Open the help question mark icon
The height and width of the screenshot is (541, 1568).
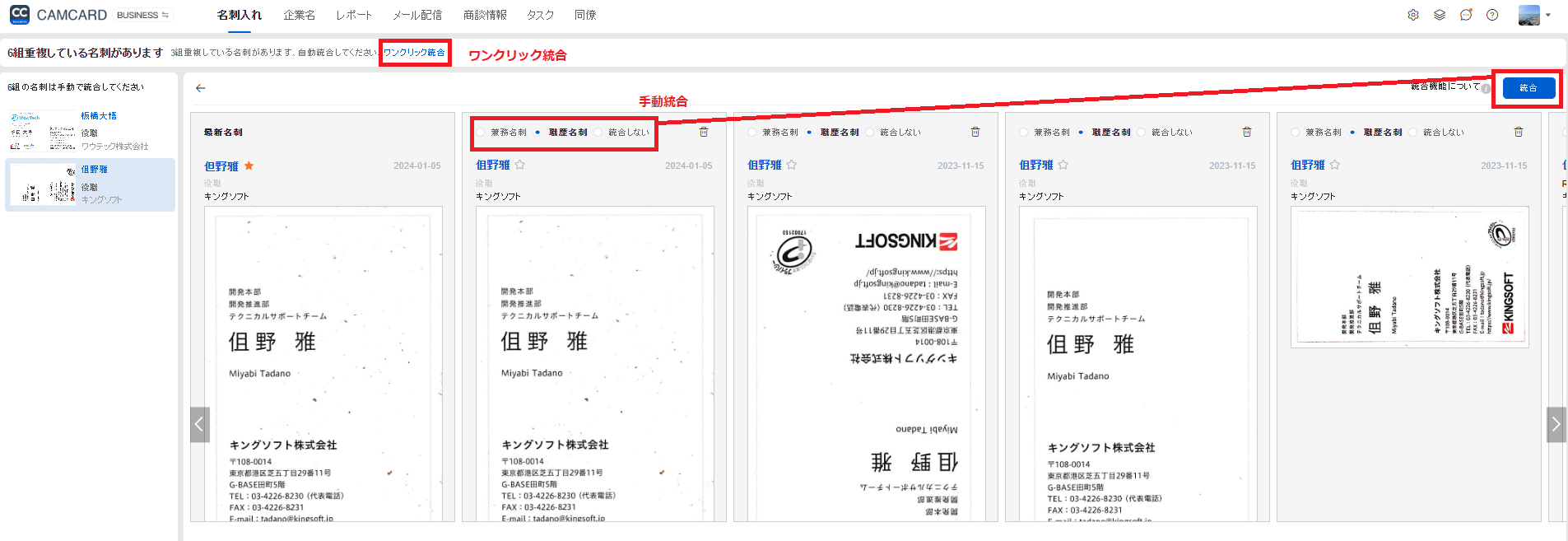(x=1492, y=15)
